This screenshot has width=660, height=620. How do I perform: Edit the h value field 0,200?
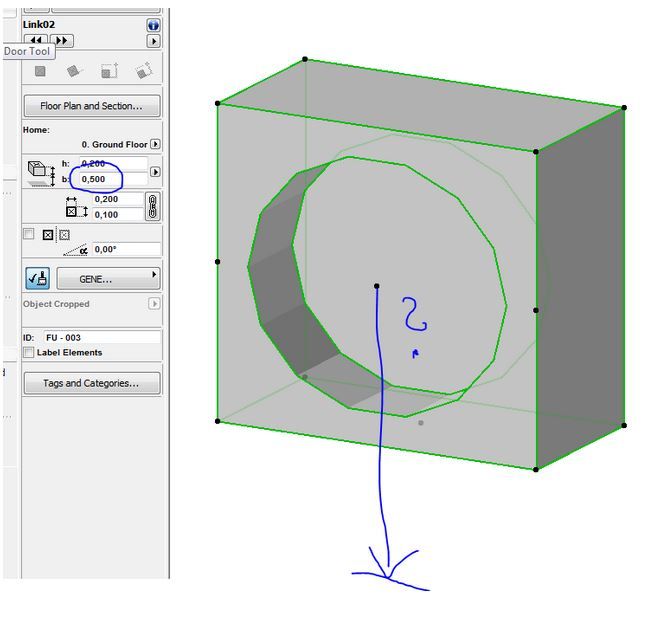point(114,163)
